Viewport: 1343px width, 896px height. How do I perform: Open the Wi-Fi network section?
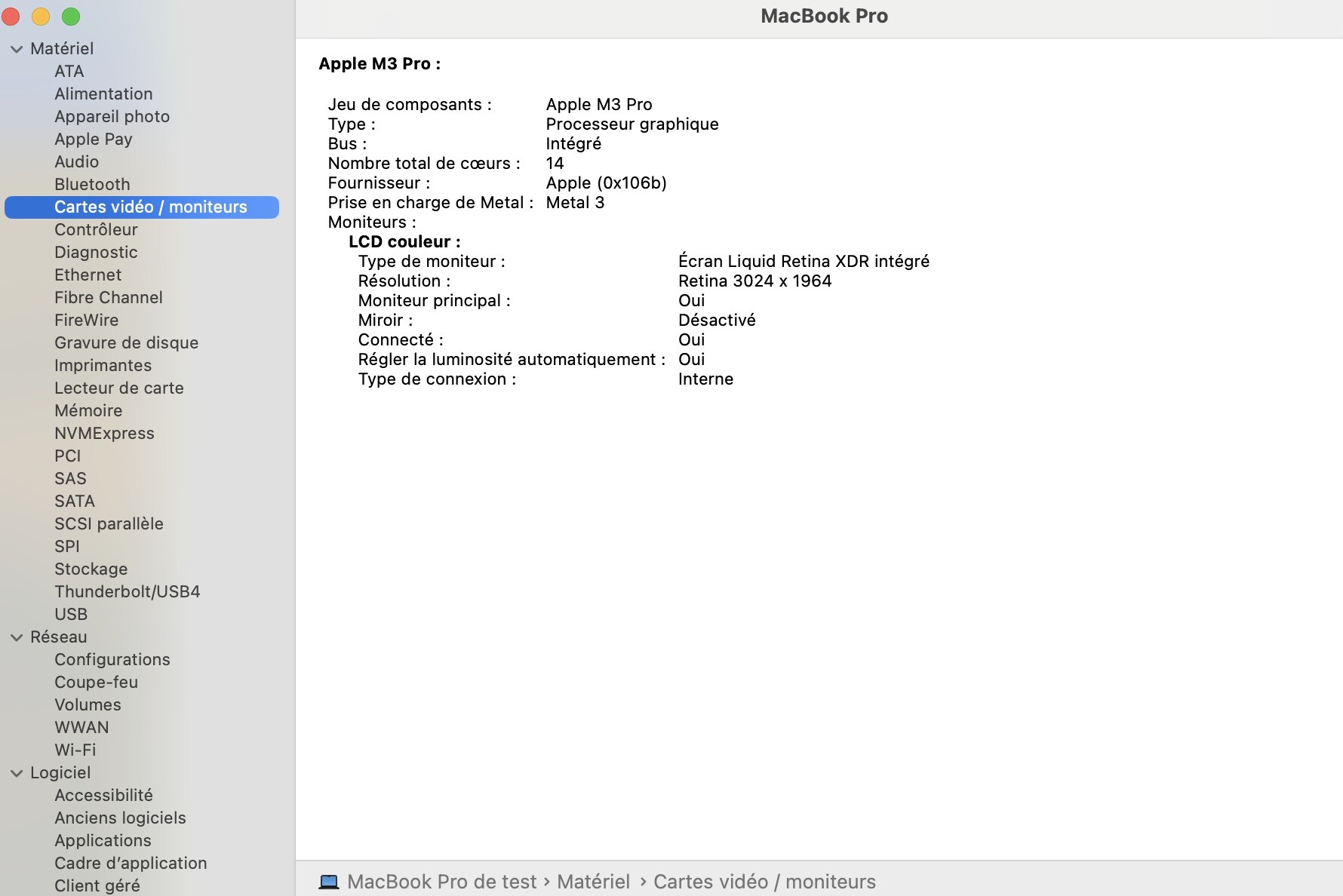tap(75, 750)
